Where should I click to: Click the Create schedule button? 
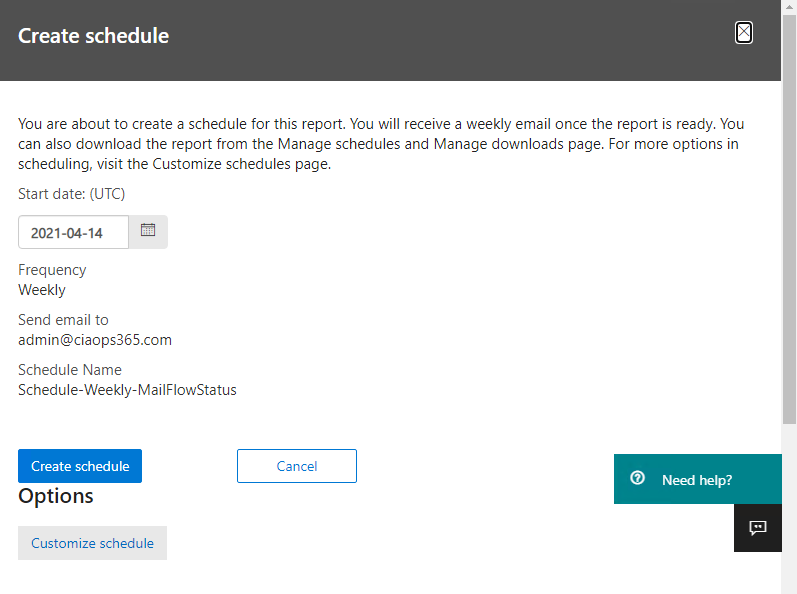(80, 466)
